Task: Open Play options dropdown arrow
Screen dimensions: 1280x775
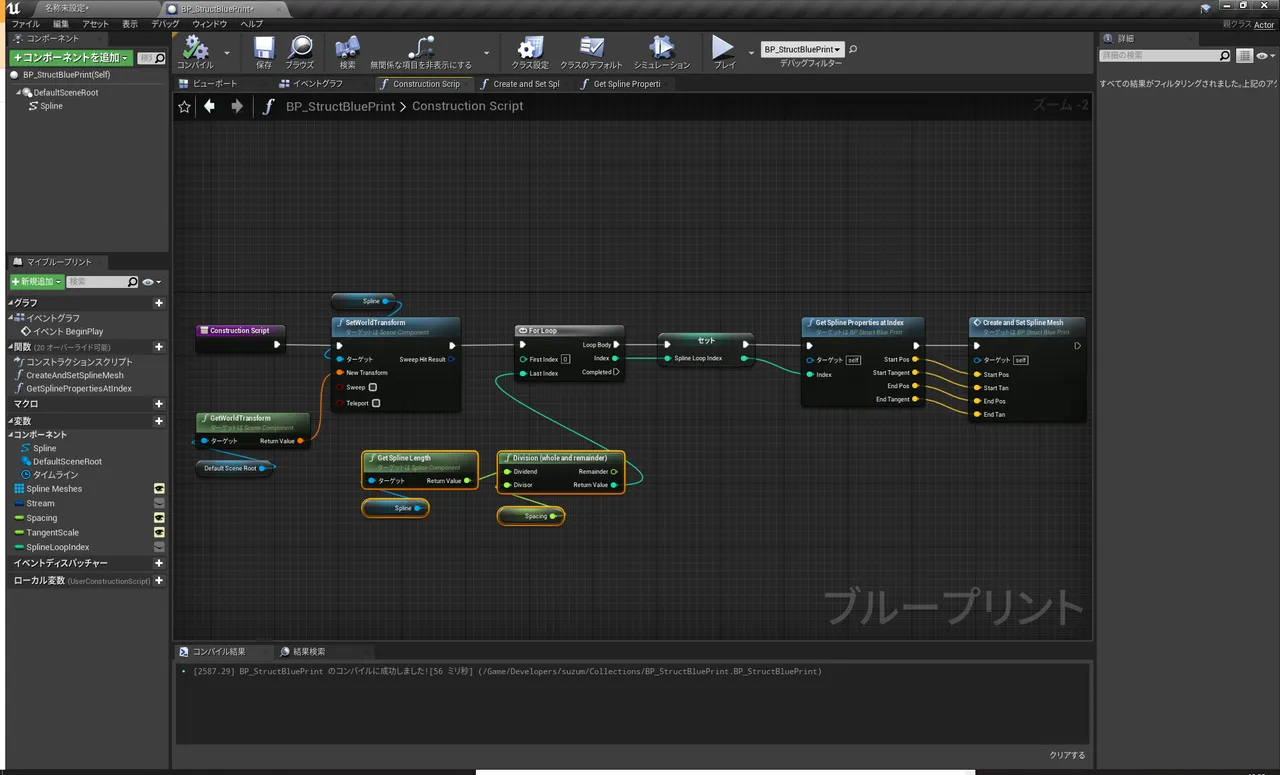Action: pyautogui.click(x=751, y=53)
